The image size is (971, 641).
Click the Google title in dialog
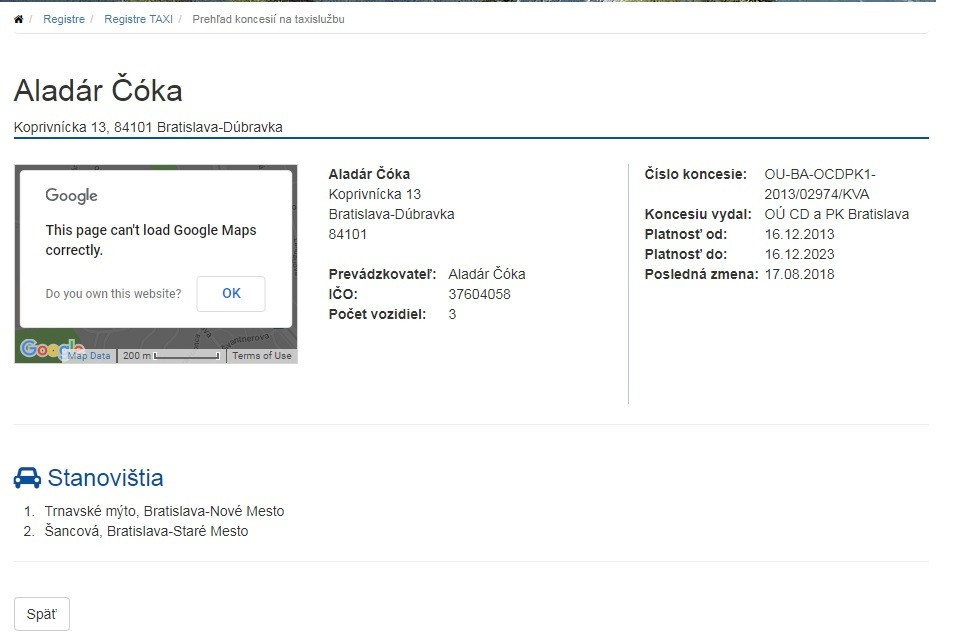coord(71,196)
